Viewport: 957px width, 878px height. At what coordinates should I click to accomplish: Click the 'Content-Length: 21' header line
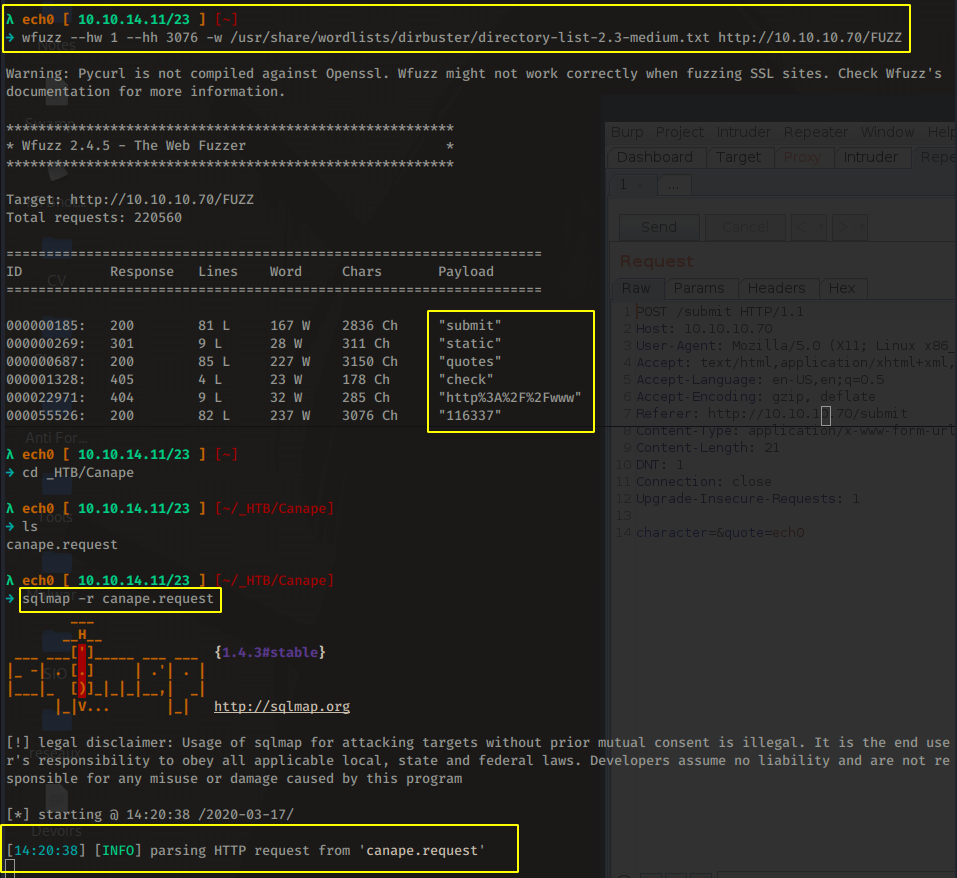pyautogui.click(x=708, y=448)
